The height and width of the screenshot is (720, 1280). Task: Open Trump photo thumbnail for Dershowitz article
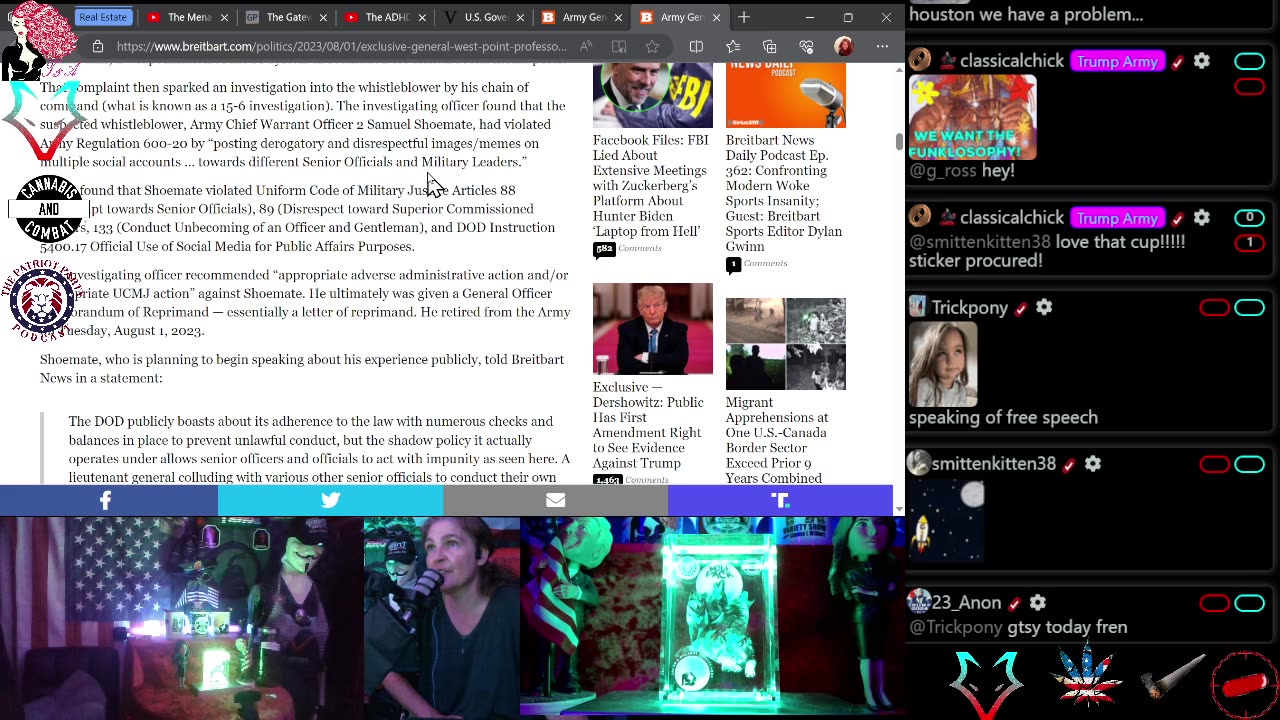click(x=652, y=329)
